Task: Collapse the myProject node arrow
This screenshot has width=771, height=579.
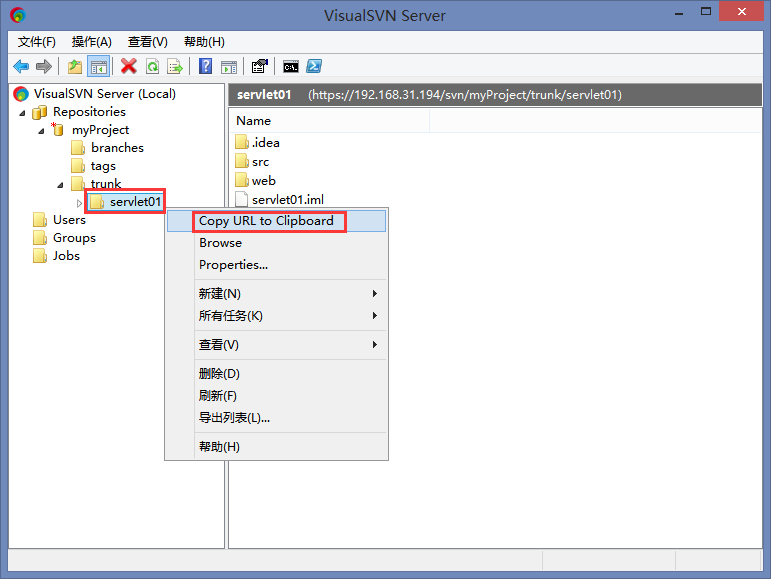Action: point(42,131)
